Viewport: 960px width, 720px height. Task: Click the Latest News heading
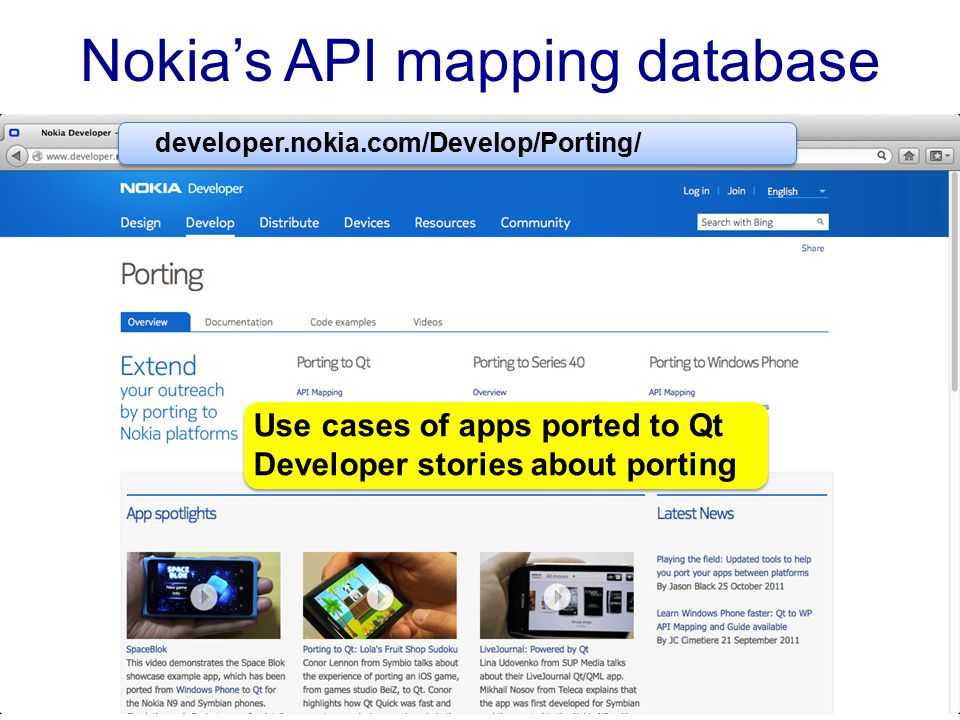tap(695, 514)
